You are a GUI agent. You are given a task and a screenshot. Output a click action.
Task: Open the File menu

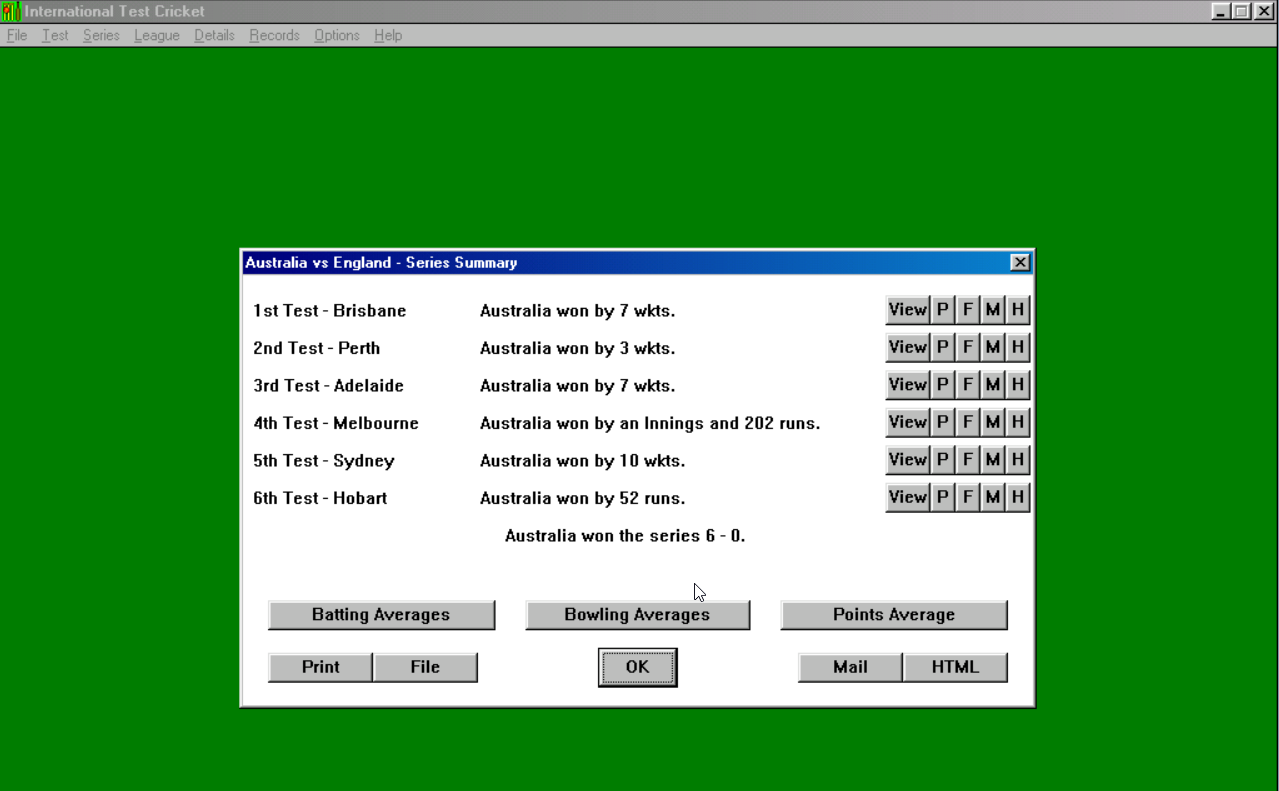[17, 35]
